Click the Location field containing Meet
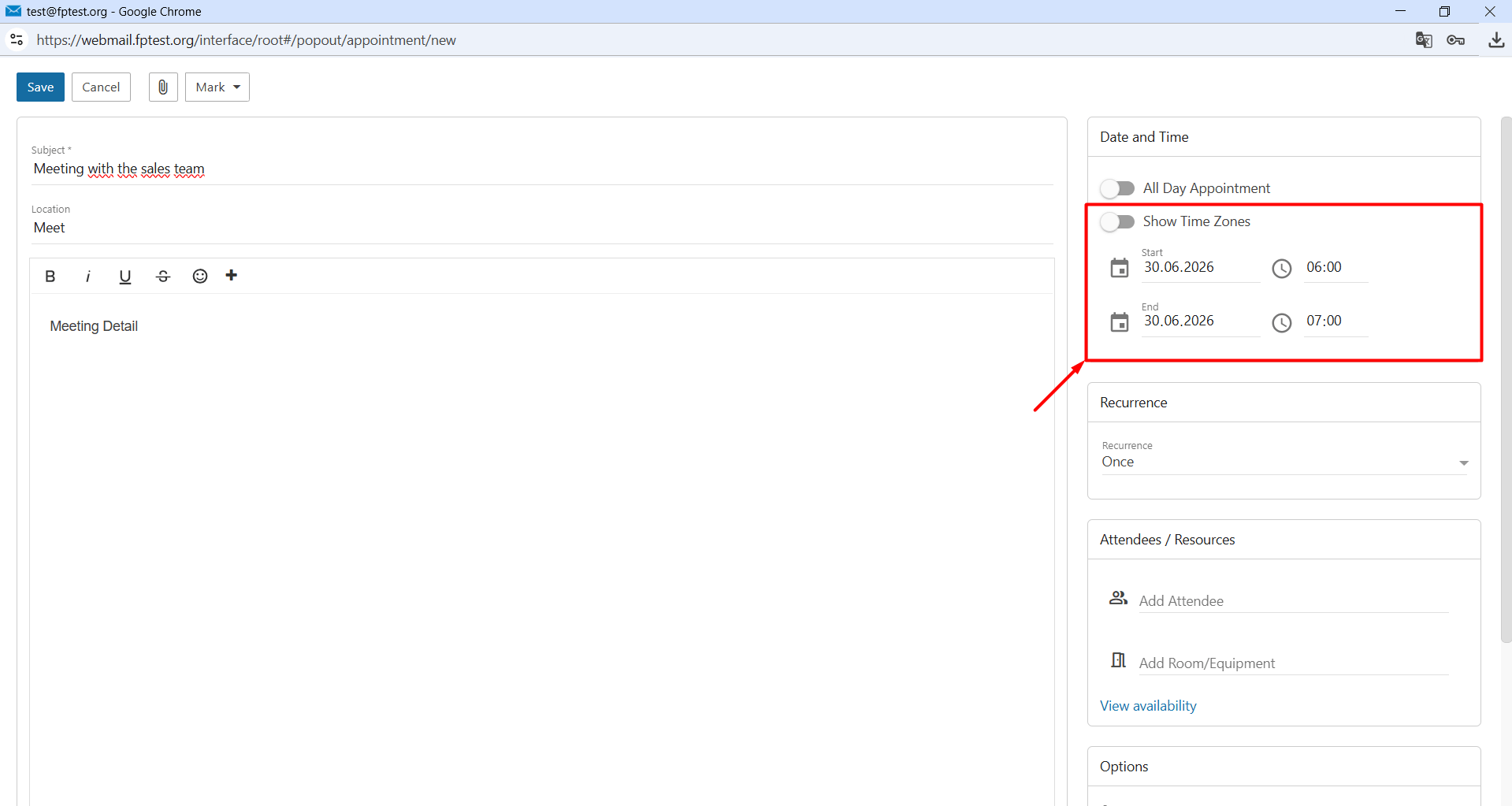 [x=542, y=228]
